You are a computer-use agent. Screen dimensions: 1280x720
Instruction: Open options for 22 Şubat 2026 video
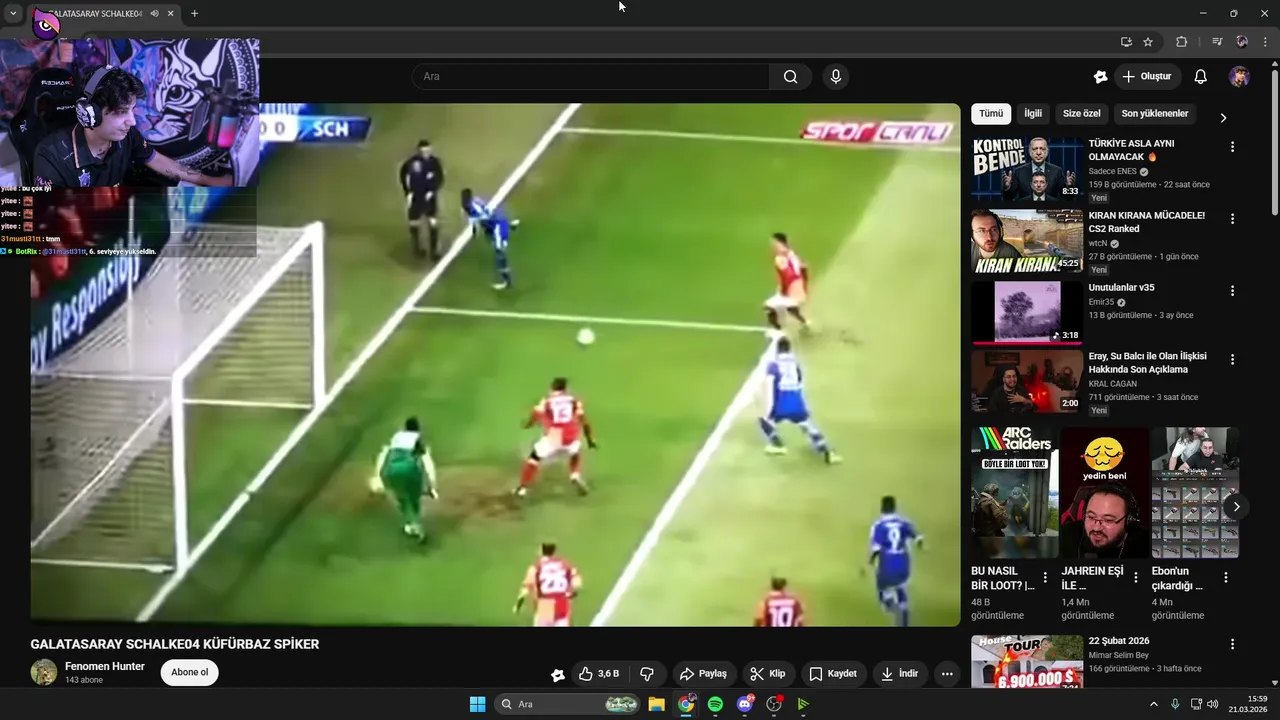click(1232, 645)
